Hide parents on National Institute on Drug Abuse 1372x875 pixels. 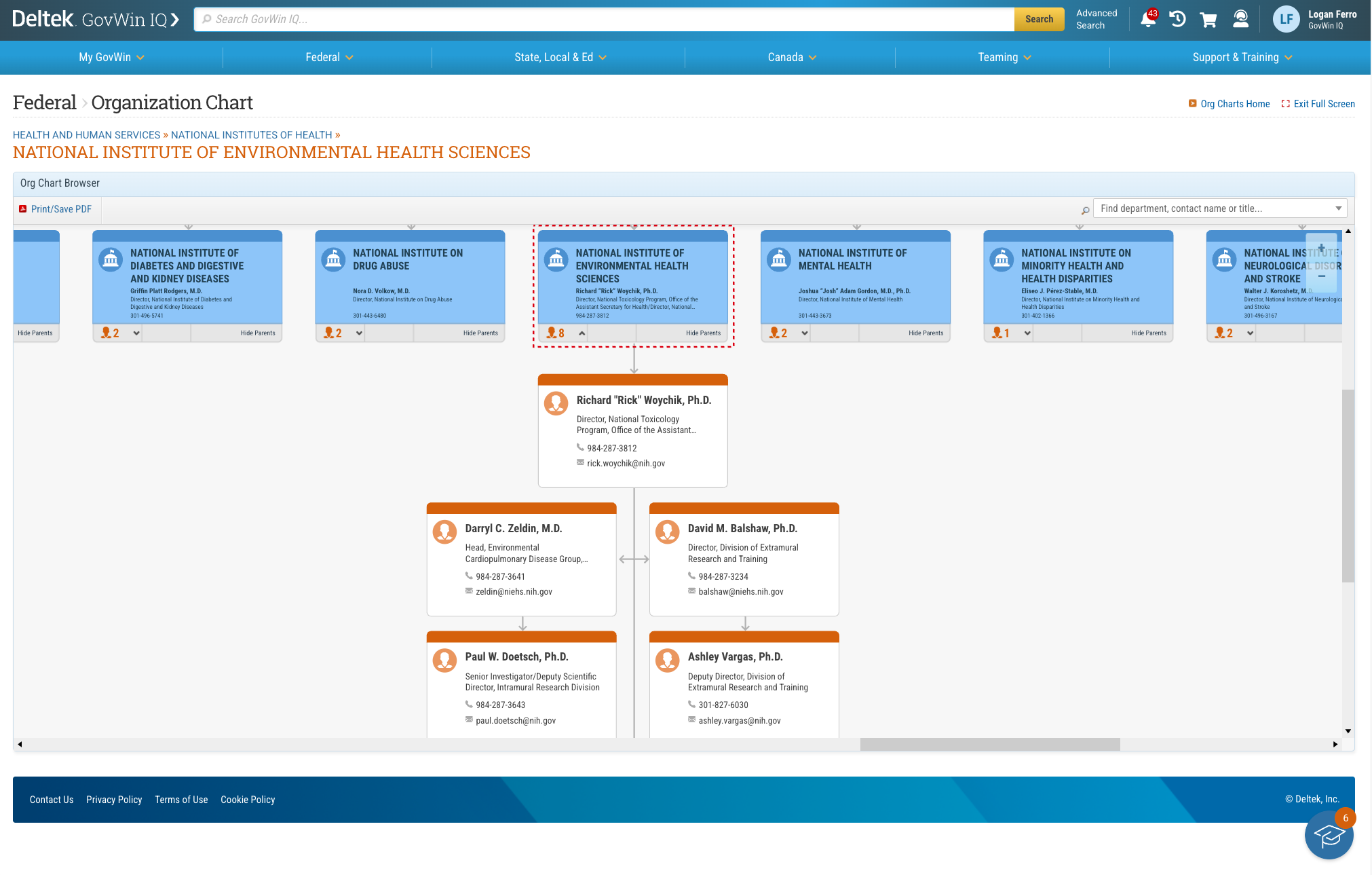point(480,333)
